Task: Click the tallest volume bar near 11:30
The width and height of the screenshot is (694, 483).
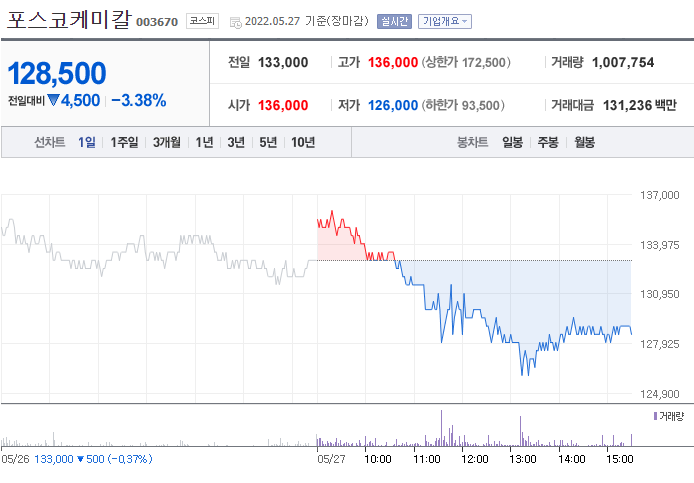Action: (441, 428)
